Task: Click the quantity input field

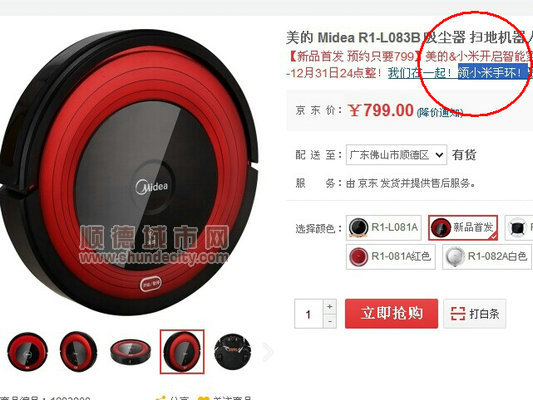Action: coord(308,314)
